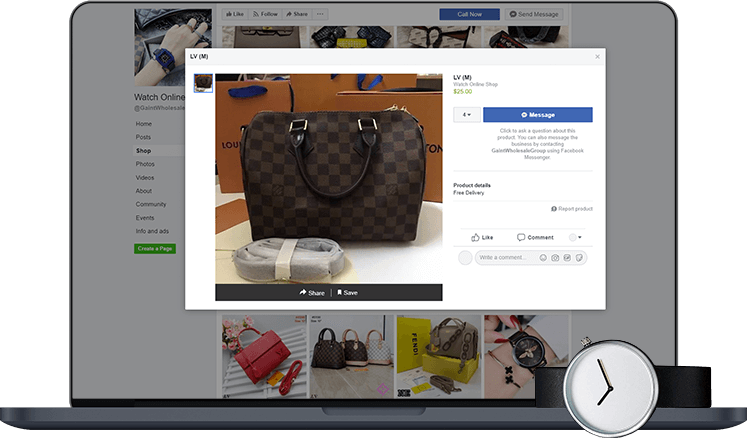Click the Share button on the page header
747x439 pixels.
click(x=297, y=14)
